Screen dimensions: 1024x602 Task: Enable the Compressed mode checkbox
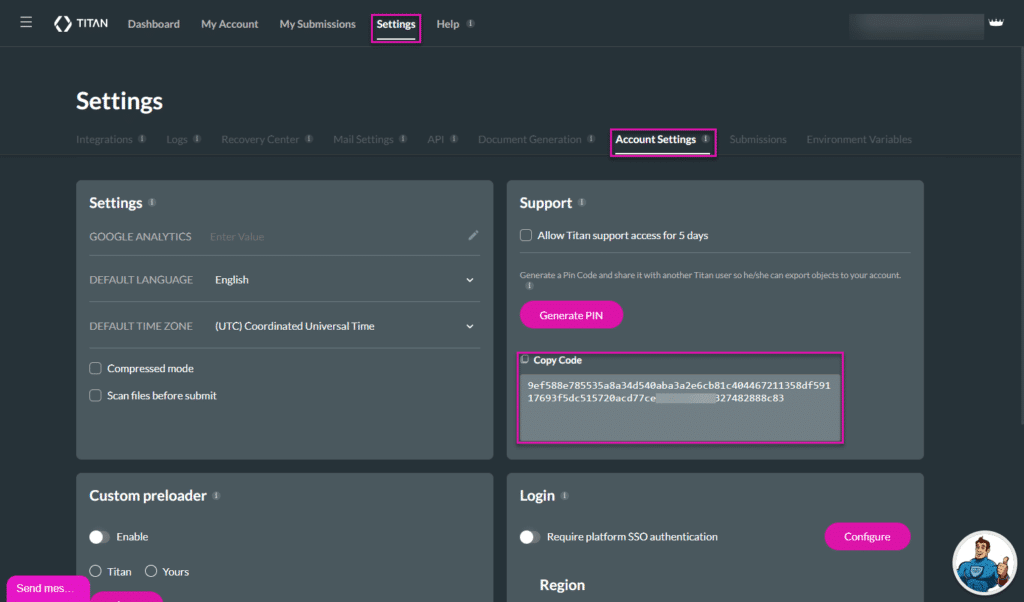(96, 368)
